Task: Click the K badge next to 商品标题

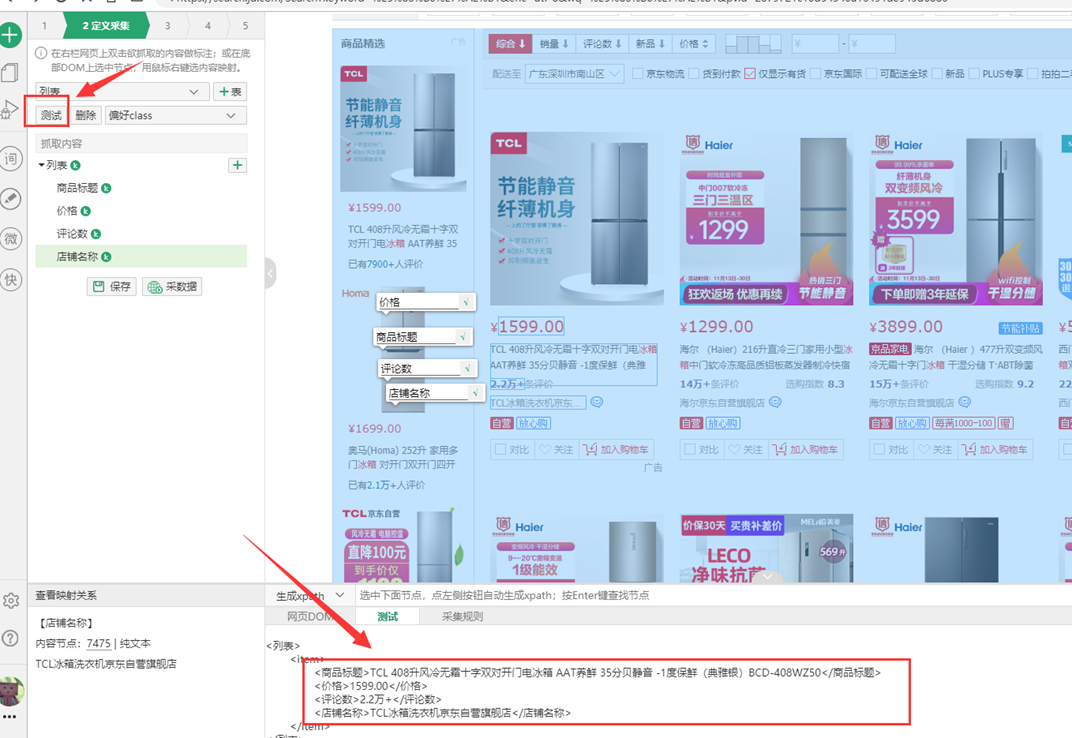Action: [x=106, y=188]
